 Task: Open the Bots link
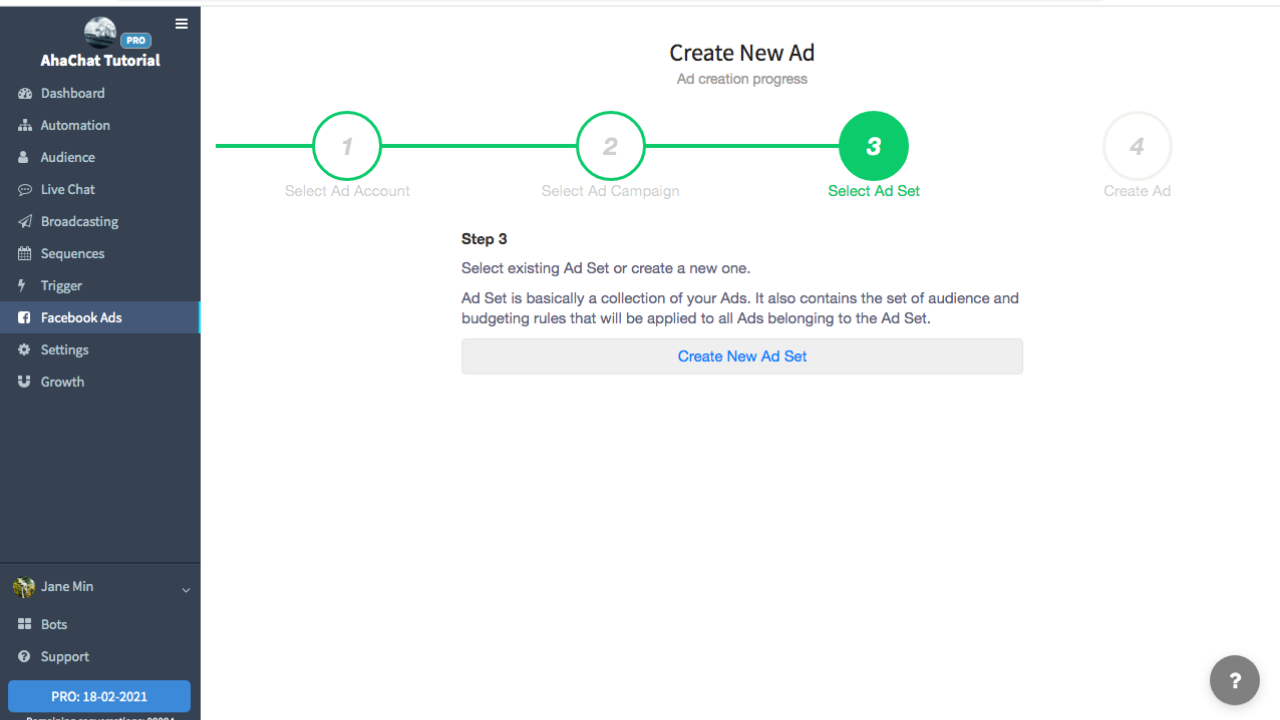coord(100,624)
